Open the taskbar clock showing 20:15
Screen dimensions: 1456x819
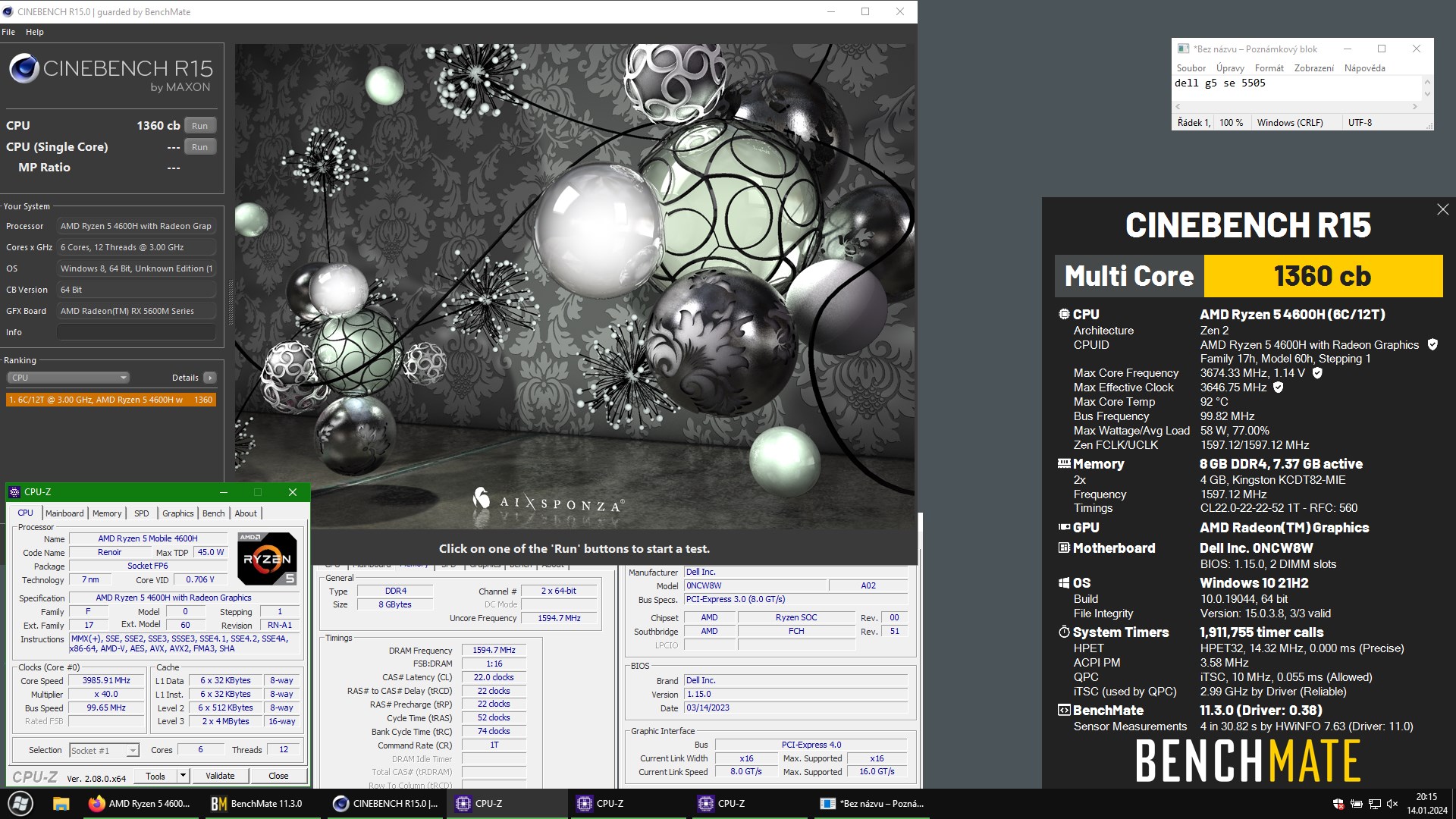(x=1426, y=804)
